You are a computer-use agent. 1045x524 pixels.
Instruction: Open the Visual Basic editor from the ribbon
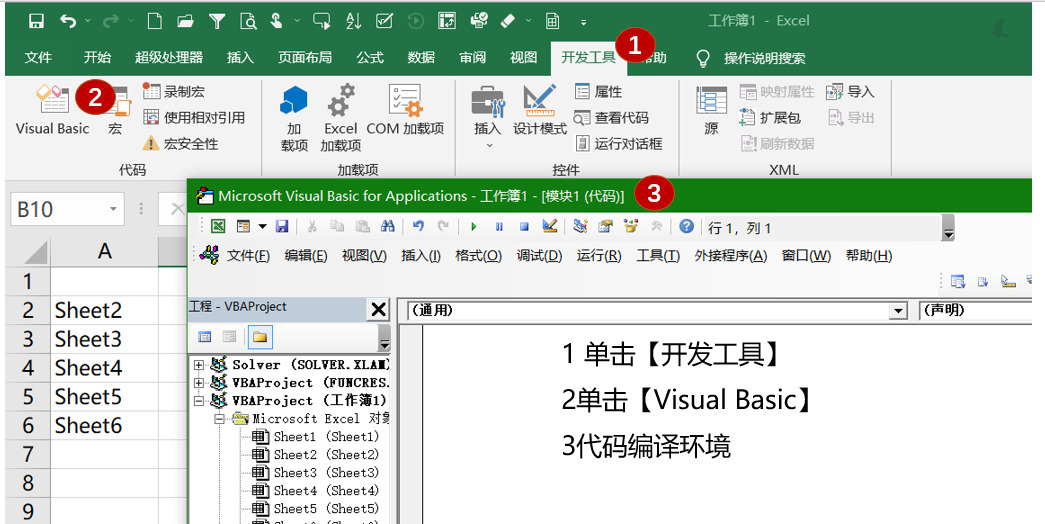[x=53, y=110]
